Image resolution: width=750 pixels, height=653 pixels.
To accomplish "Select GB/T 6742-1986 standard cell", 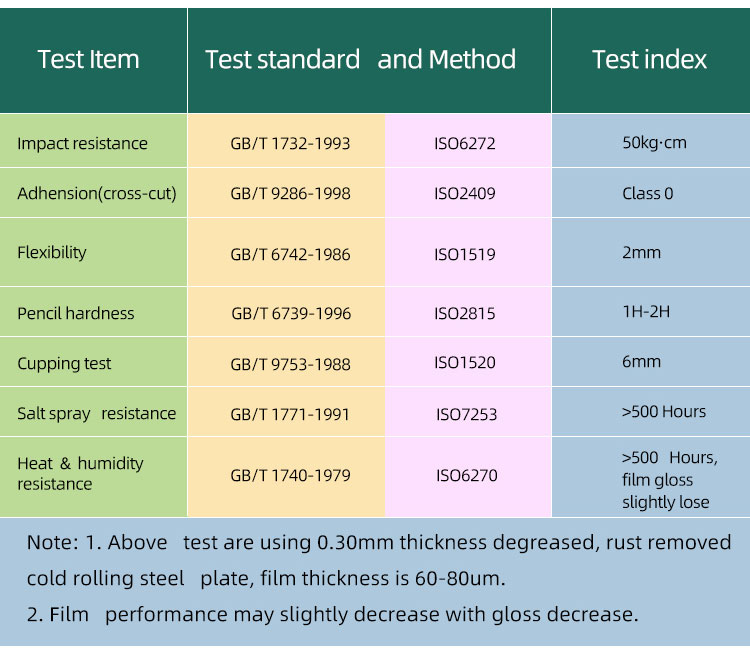I will tap(290, 255).
